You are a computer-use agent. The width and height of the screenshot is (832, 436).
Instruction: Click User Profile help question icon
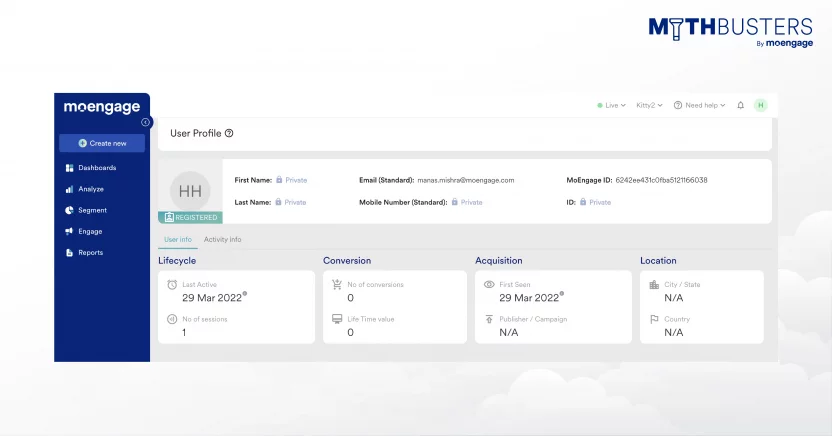point(229,133)
